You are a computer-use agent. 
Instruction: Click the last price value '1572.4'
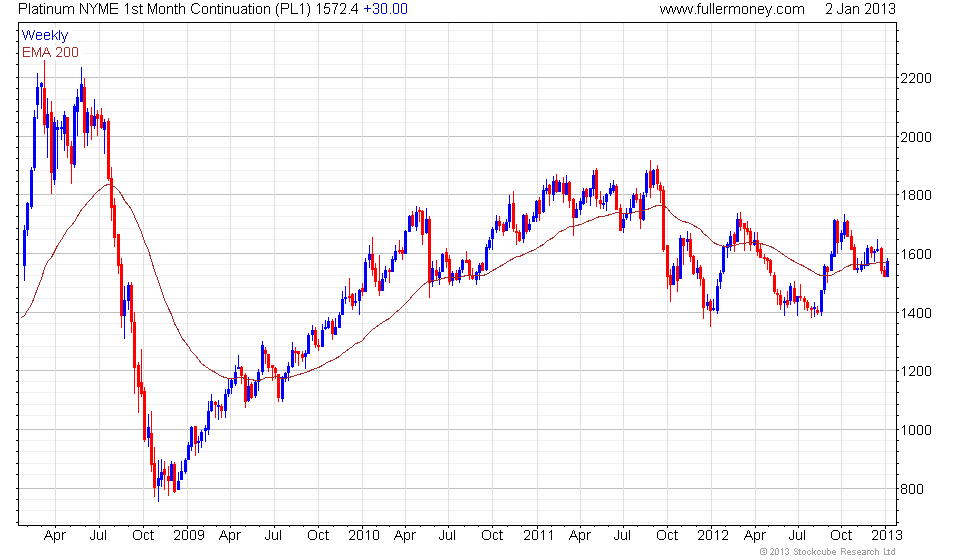(x=336, y=9)
